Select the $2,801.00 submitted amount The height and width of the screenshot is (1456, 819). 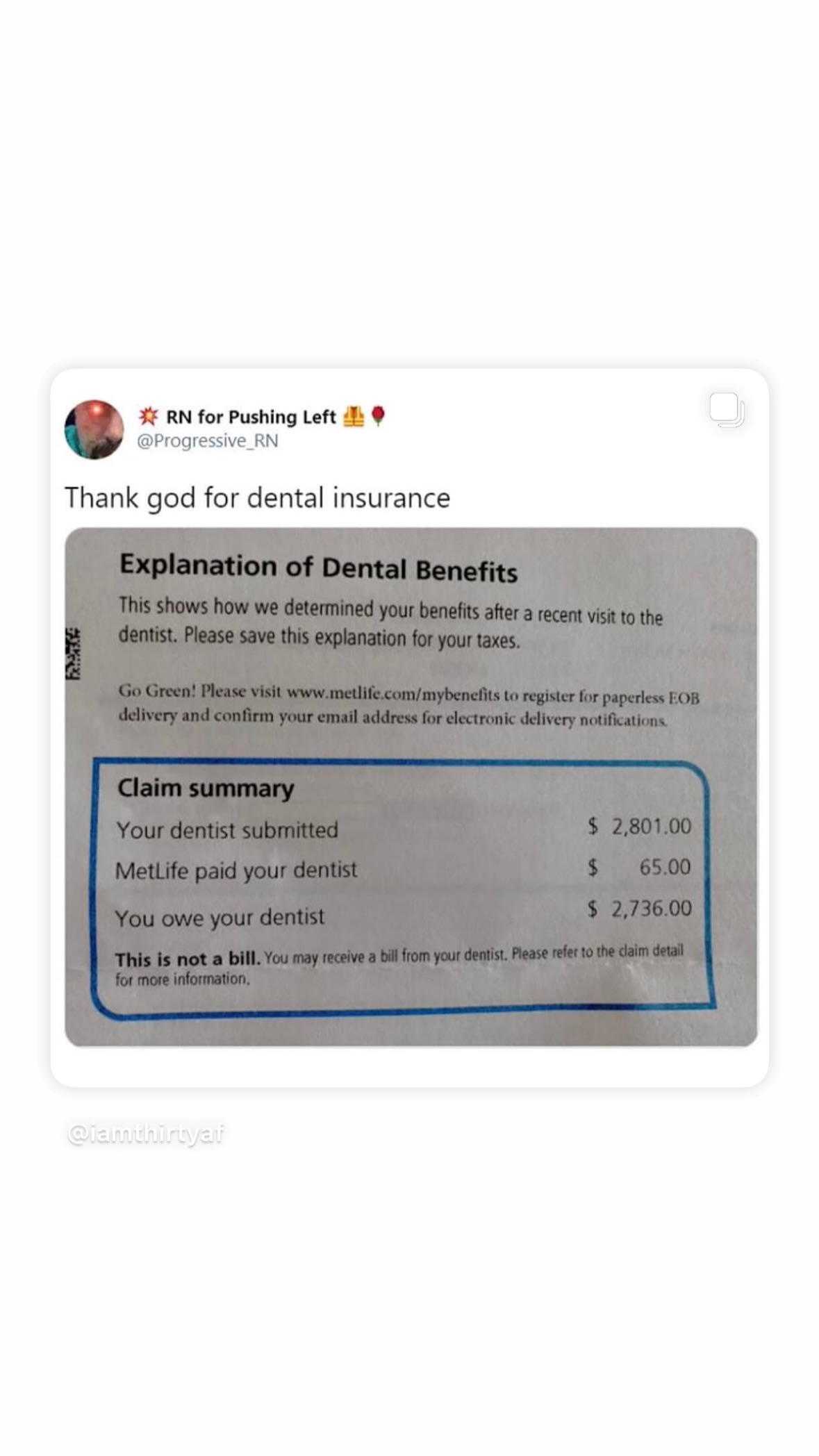click(x=640, y=826)
